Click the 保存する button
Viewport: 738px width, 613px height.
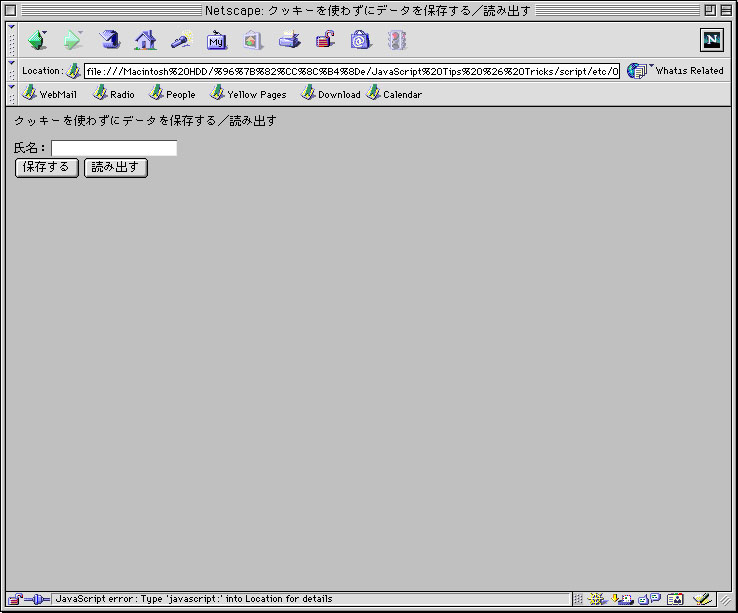[x=47, y=168]
